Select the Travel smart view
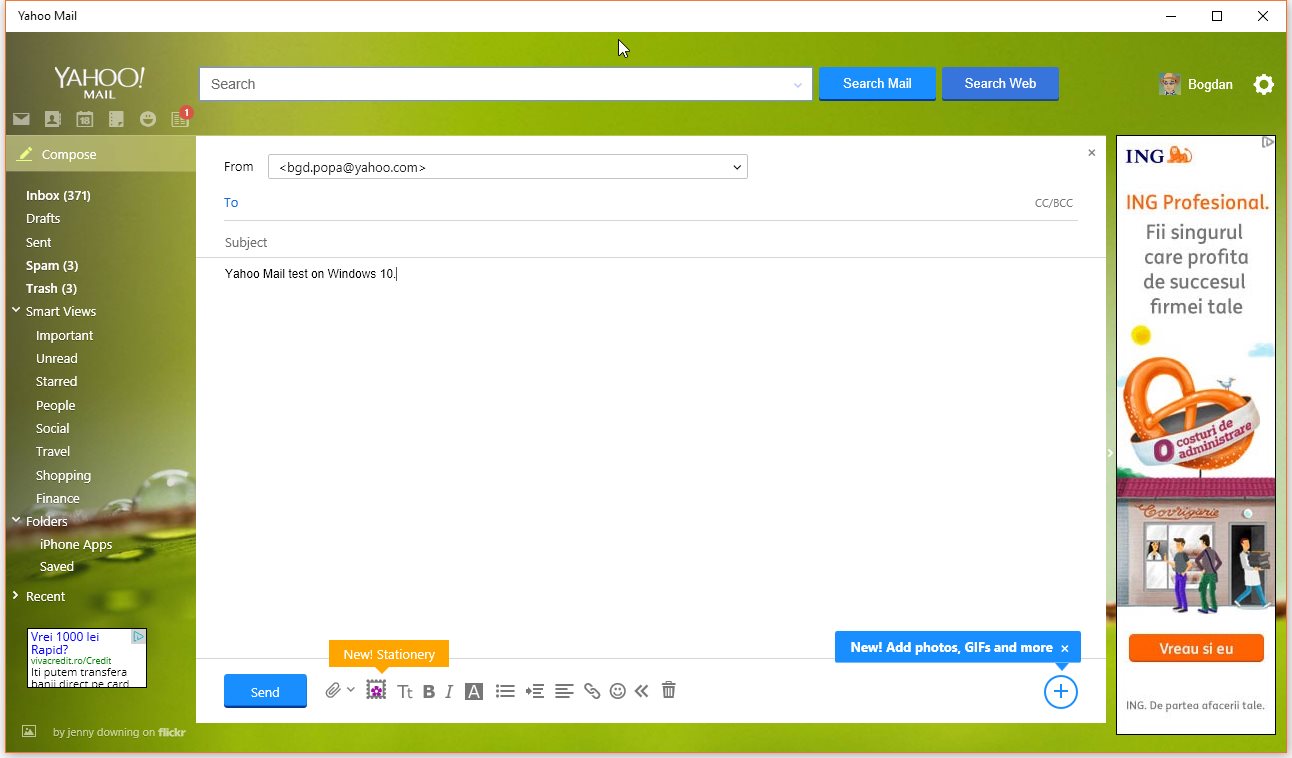Image resolution: width=1292 pixels, height=758 pixels. (x=53, y=451)
